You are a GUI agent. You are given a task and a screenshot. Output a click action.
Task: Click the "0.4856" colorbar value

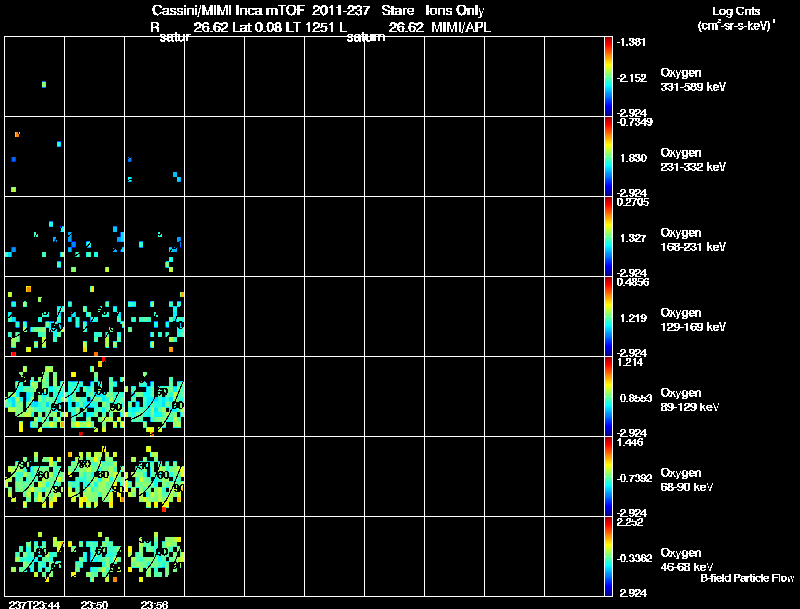[633, 282]
